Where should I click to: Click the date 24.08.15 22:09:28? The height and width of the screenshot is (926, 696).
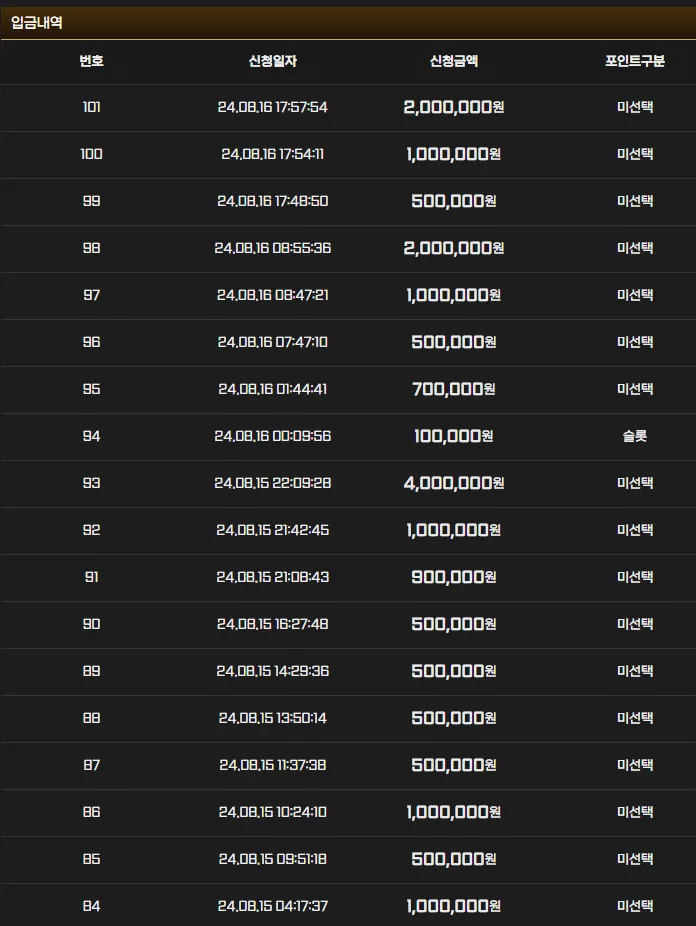coord(272,483)
